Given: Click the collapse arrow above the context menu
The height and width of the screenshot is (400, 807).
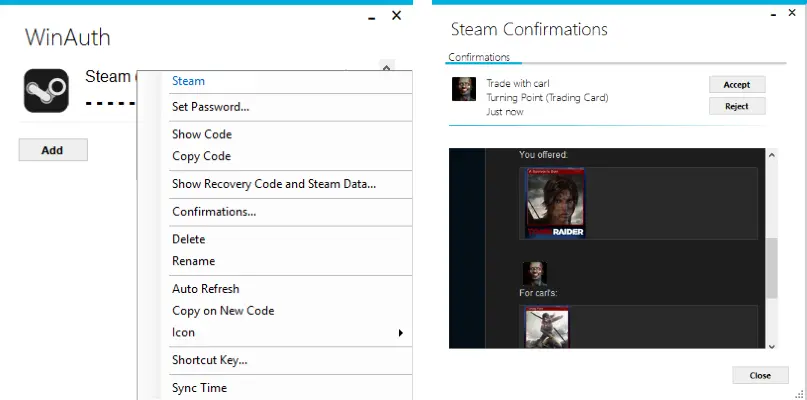Looking at the screenshot, I should point(386,67).
